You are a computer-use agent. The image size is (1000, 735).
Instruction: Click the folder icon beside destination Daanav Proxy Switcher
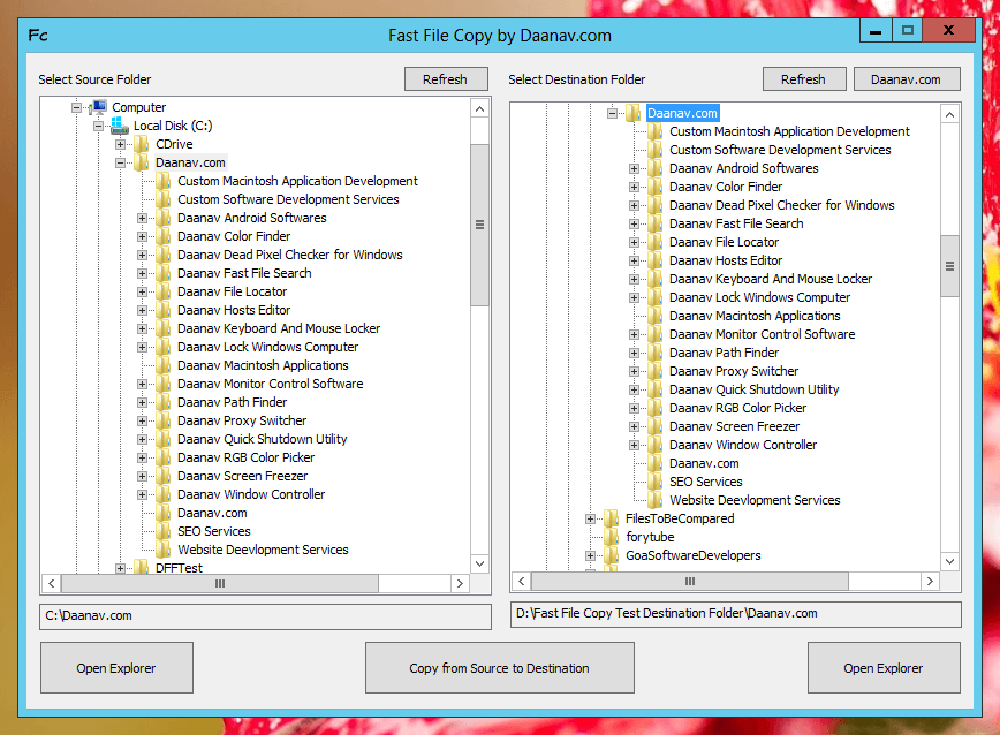655,371
